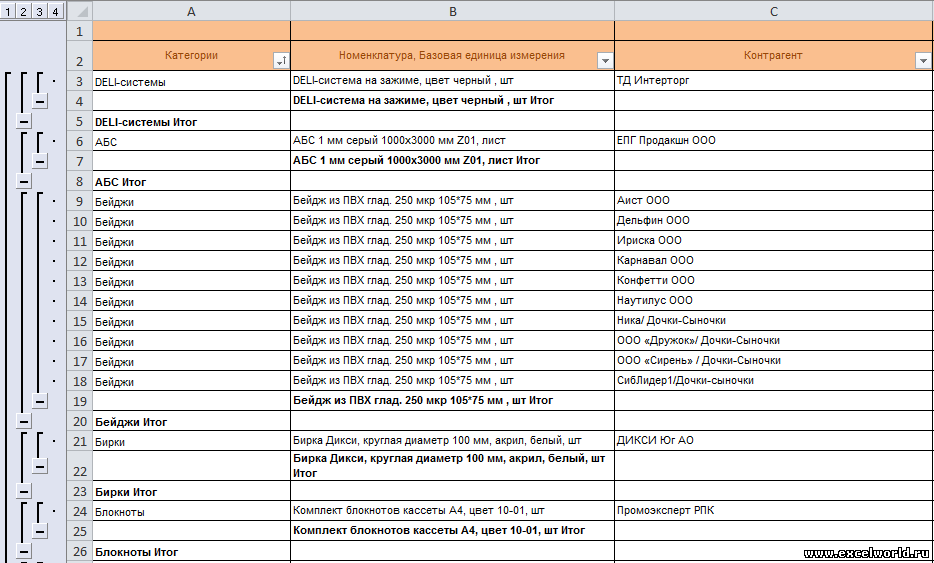Collapse the Бейджи Итог group
The height and width of the screenshot is (563, 934).
click(x=23, y=421)
